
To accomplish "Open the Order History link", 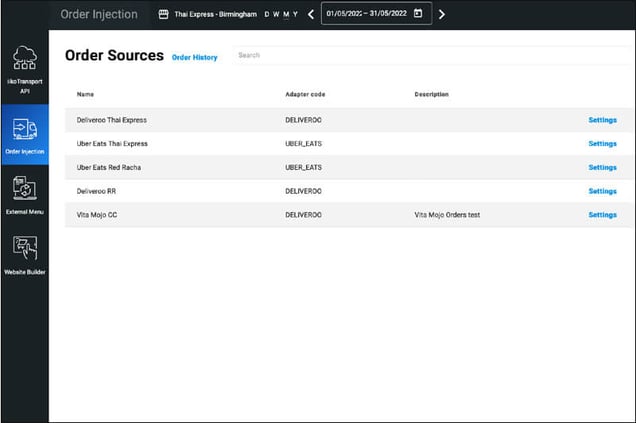I will coord(194,57).
